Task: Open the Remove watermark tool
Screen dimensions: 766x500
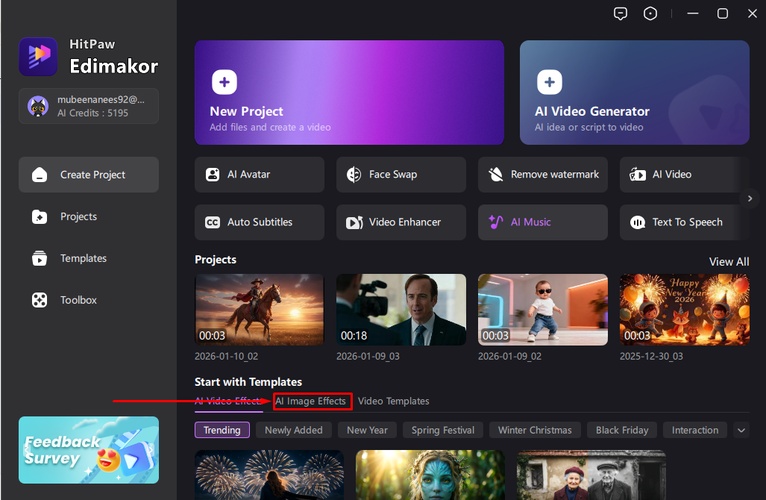Action: [542, 174]
